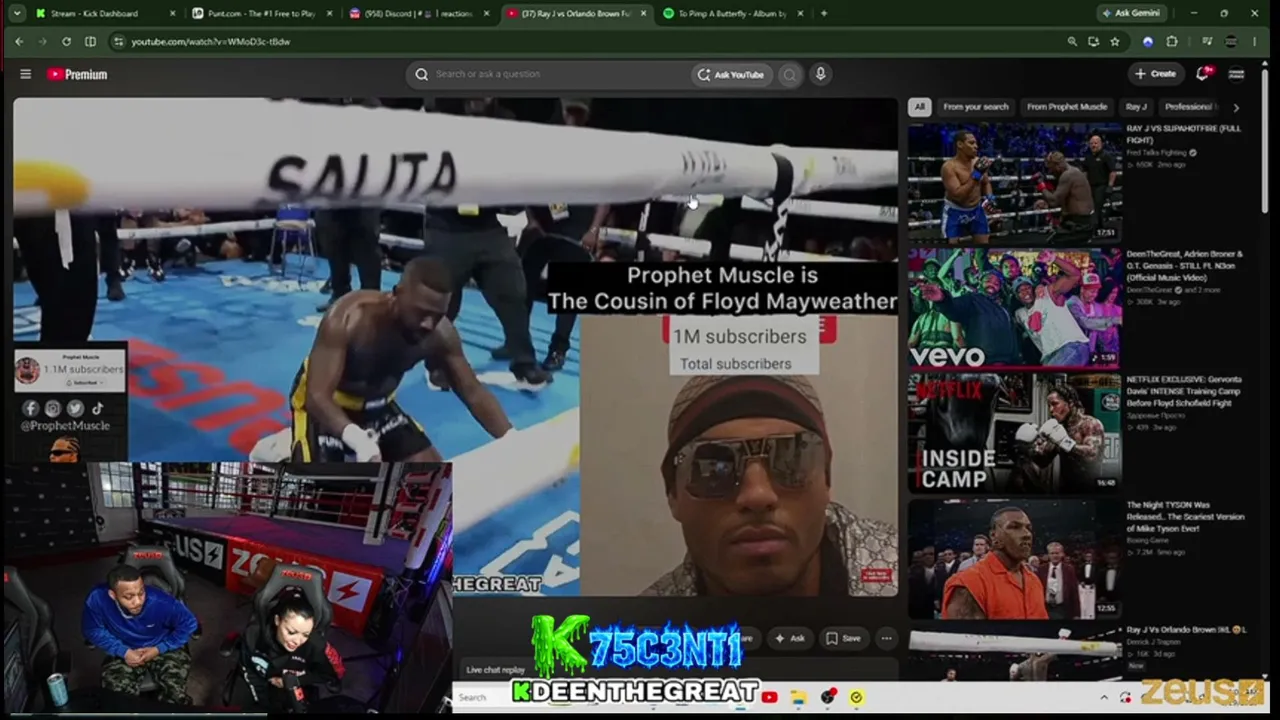This screenshot has height=720, width=1280.
Task: Open a new browser tab
Action: click(x=824, y=13)
